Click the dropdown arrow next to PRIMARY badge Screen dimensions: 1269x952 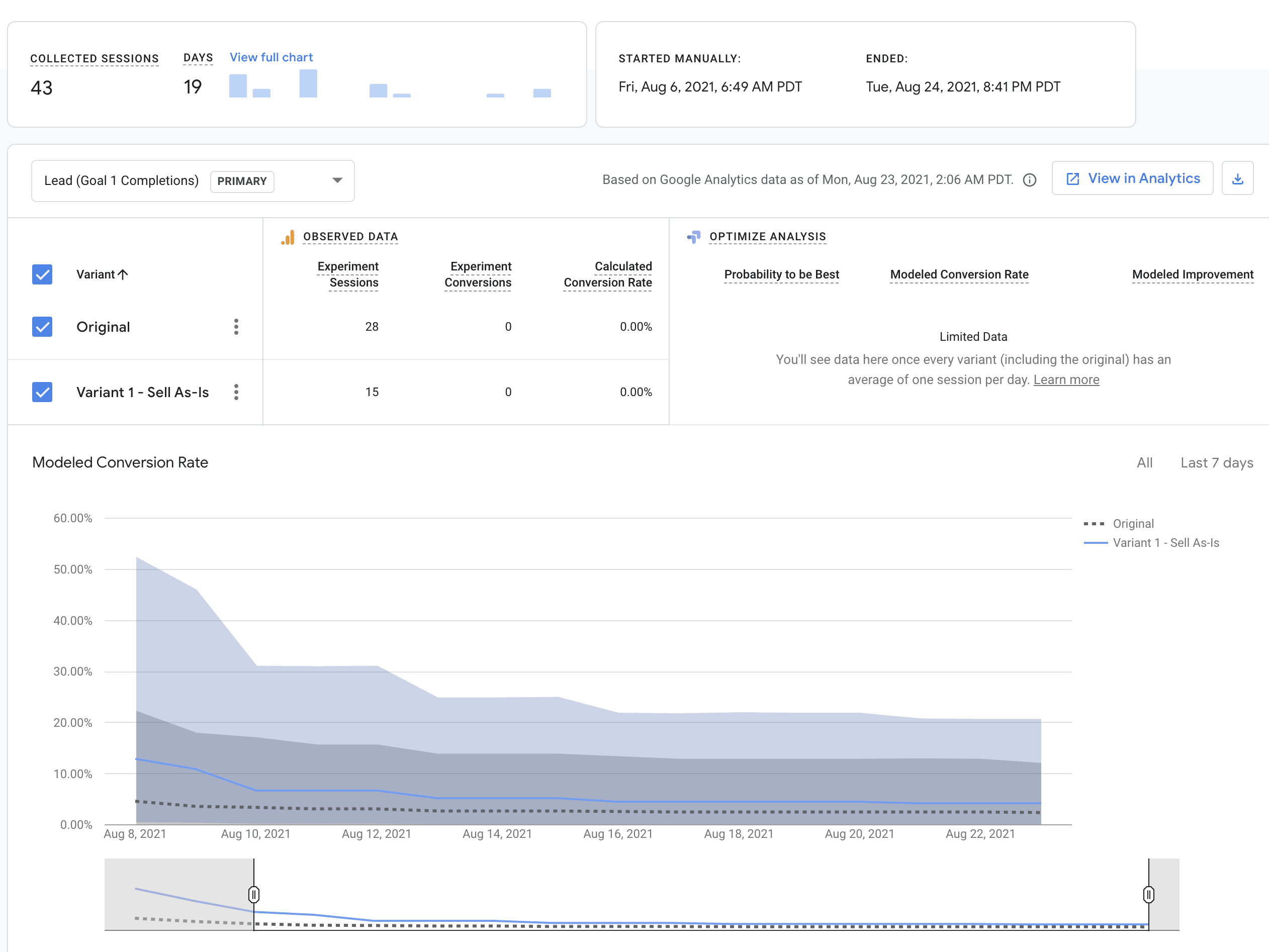(x=337, y=180)
